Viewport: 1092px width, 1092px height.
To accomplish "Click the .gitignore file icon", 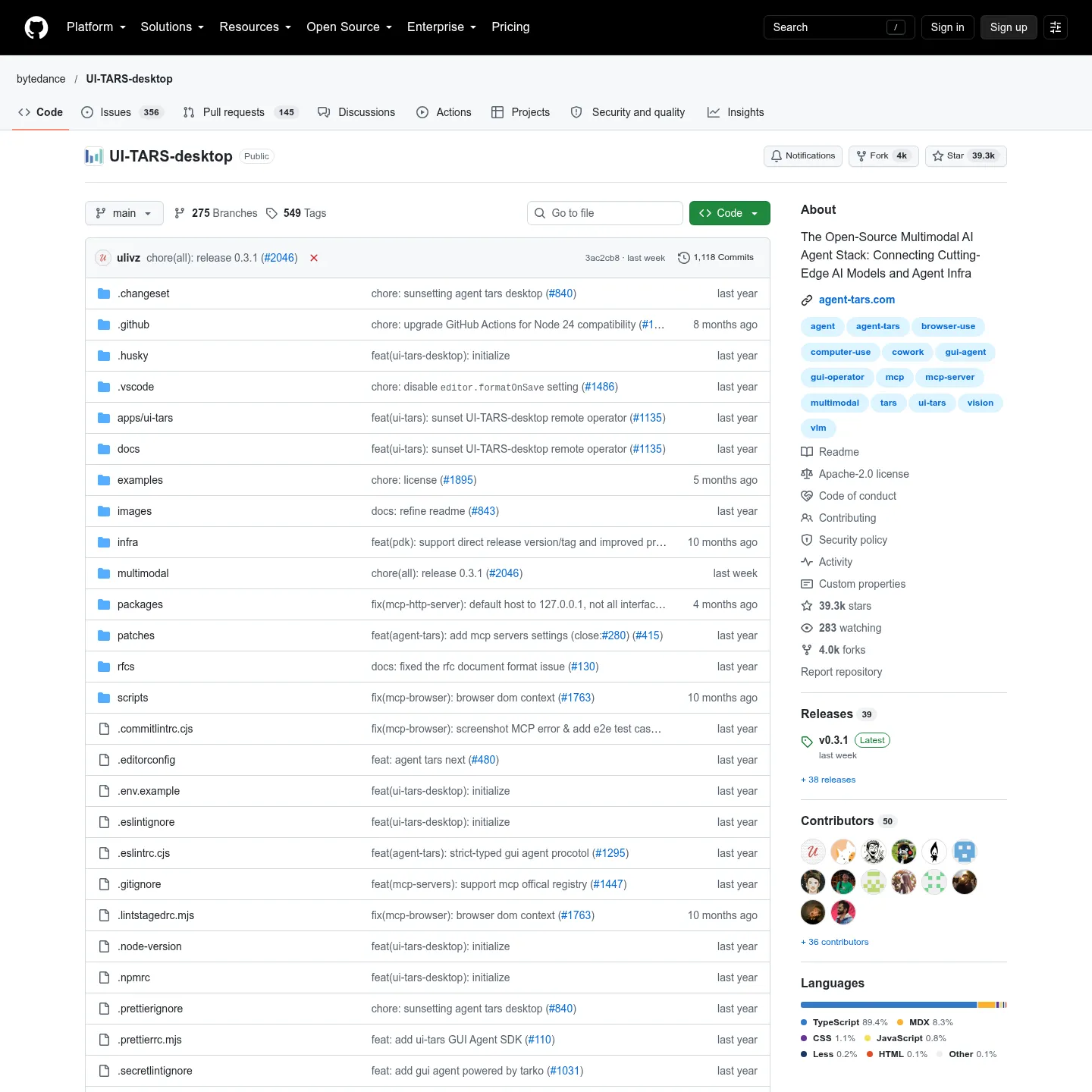I will point(104,884).
